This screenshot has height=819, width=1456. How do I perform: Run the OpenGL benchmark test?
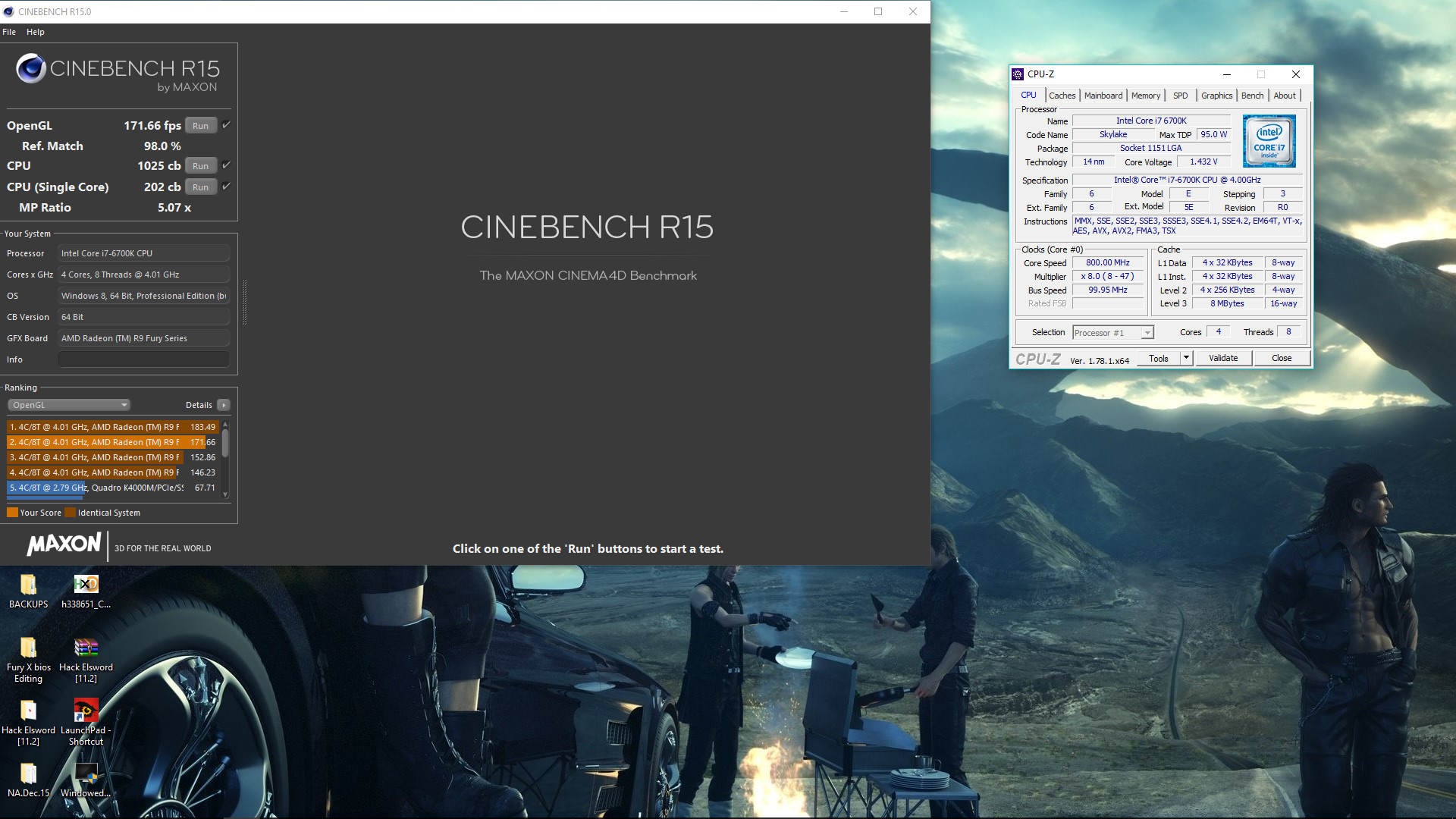200,126
